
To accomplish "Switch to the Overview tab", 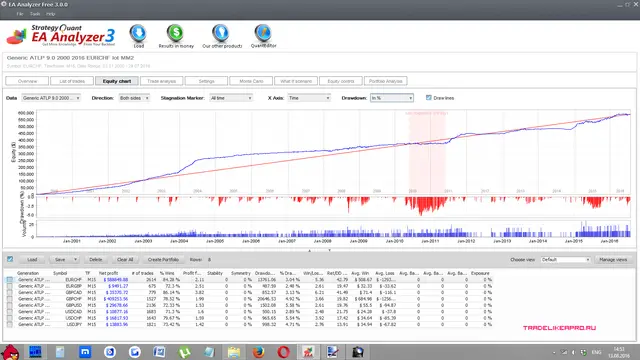I will (27, 81).
